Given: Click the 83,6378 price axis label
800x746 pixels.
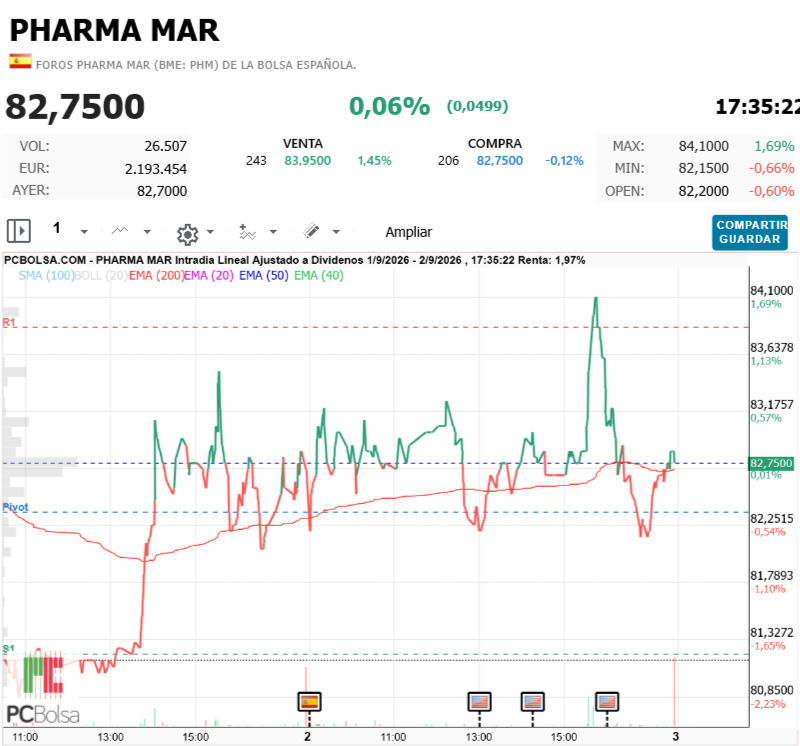Looking at the screenshot, I should [771, 347].
